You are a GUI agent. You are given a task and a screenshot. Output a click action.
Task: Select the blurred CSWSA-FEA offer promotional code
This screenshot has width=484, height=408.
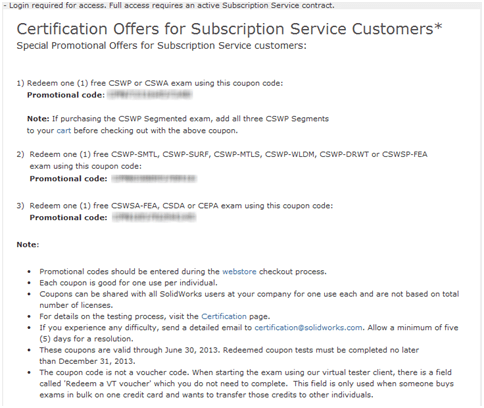point(154,218)
